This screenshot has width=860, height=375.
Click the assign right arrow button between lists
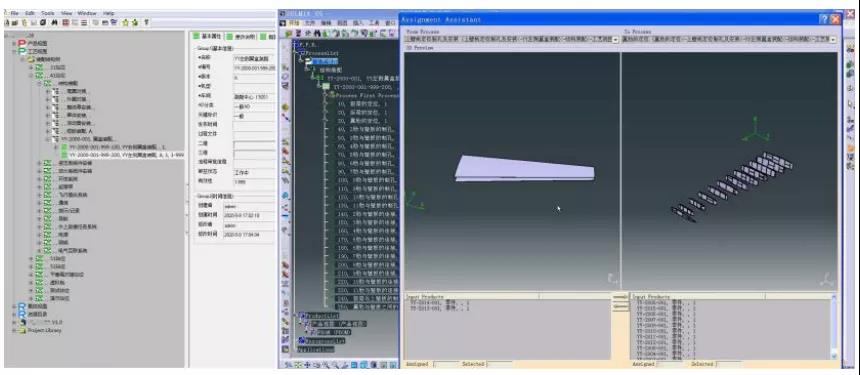620,297
